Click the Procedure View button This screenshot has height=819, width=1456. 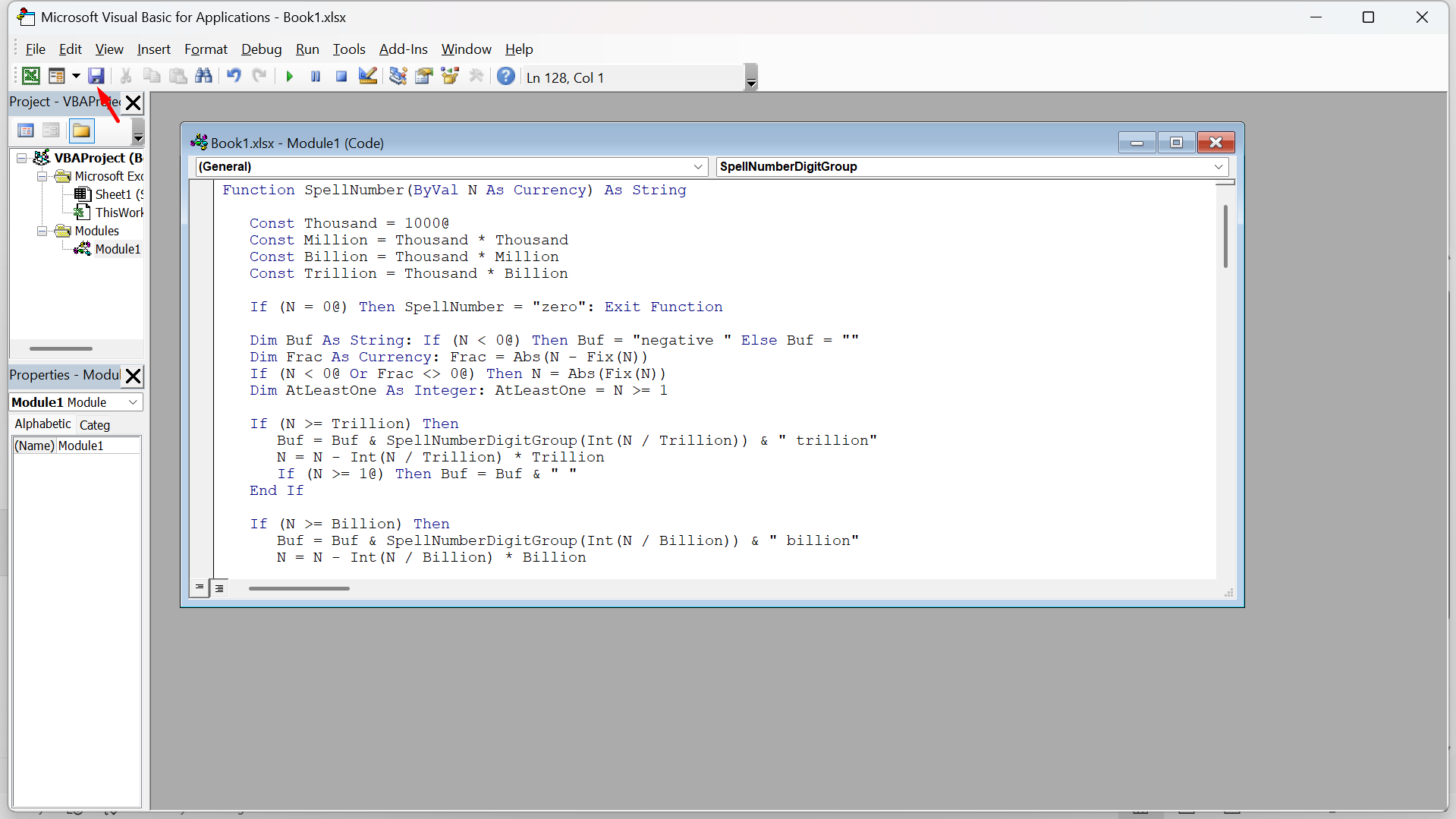[199, 587]
